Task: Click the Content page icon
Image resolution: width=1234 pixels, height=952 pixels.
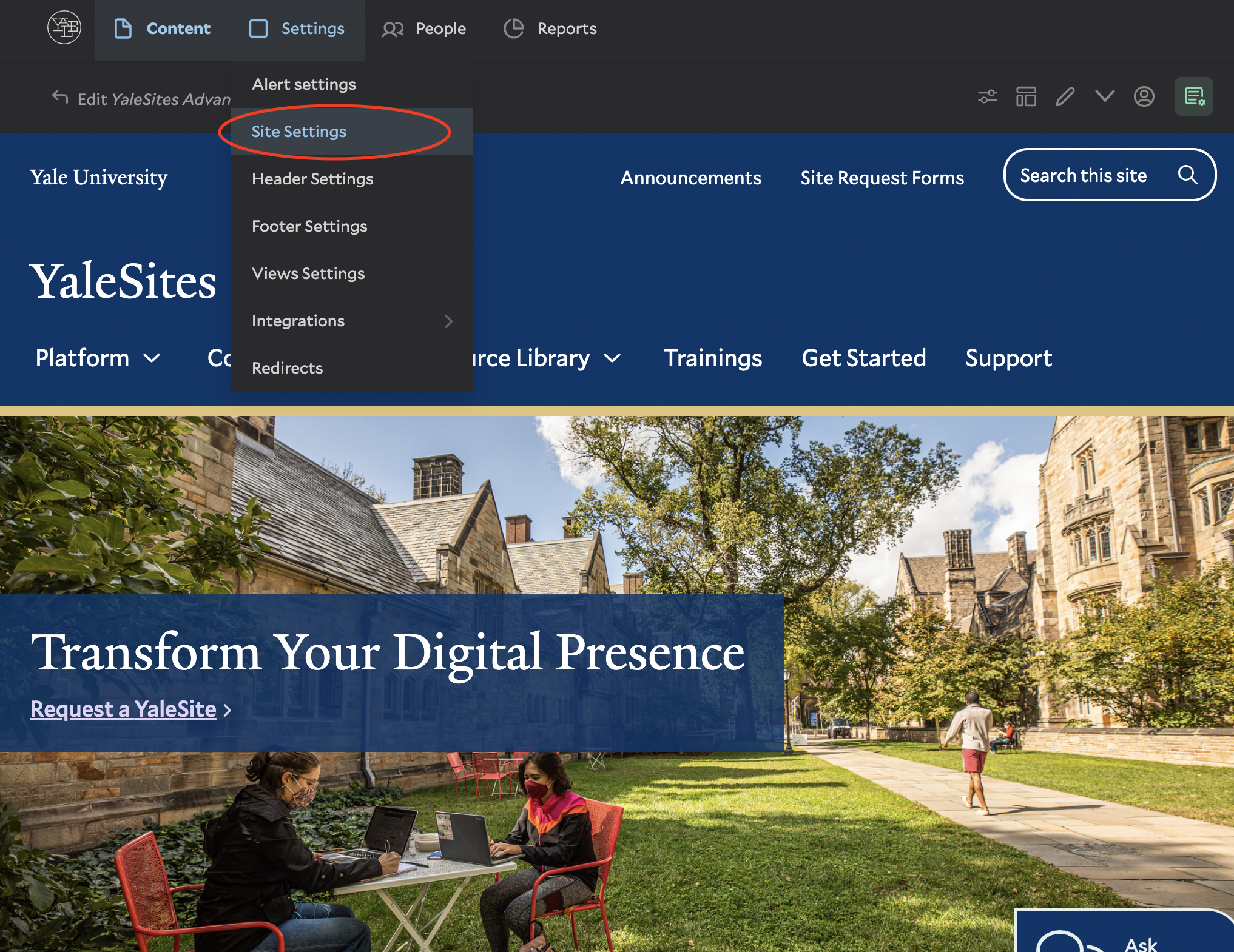Action: tap(123, 28)
